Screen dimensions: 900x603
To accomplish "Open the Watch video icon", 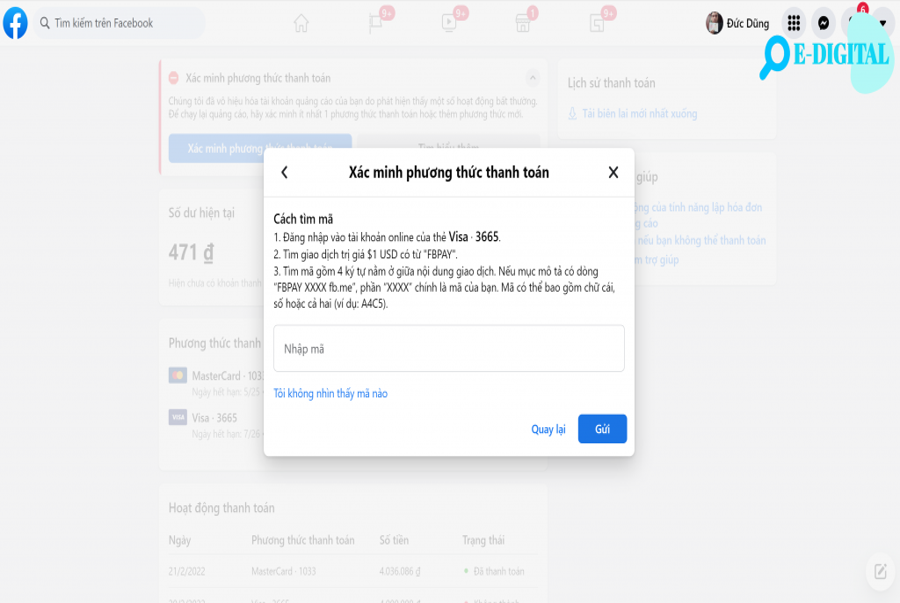I will pos(449,23).
